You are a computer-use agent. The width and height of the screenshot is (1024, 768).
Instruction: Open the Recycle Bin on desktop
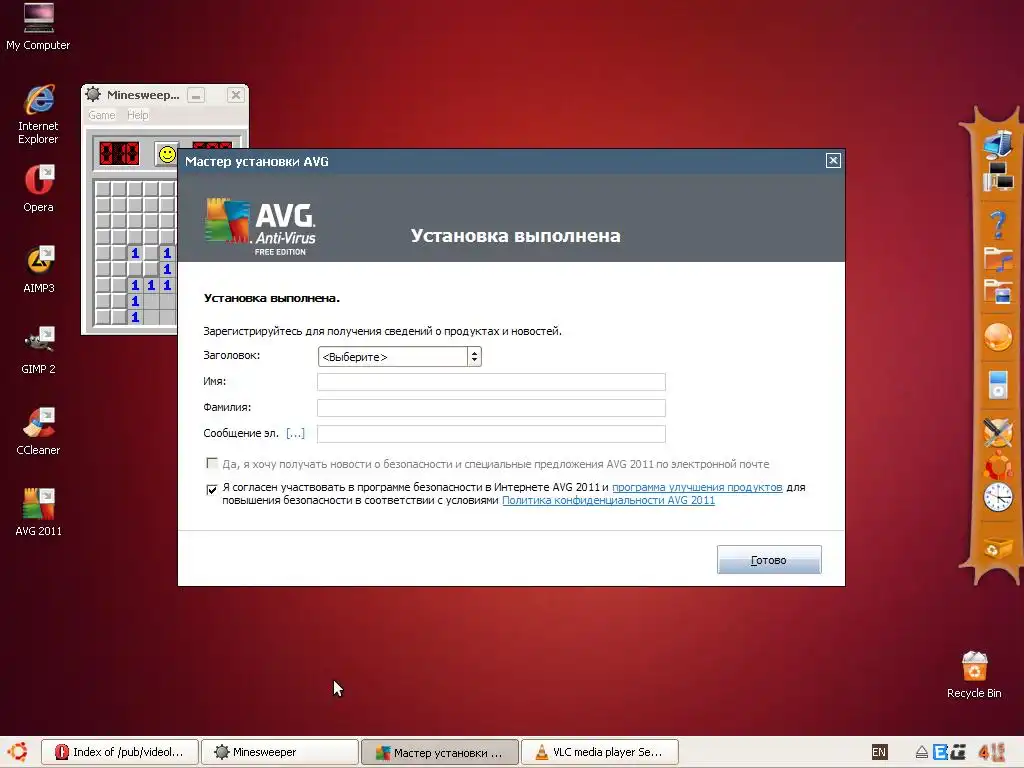(x=974, y=675)
